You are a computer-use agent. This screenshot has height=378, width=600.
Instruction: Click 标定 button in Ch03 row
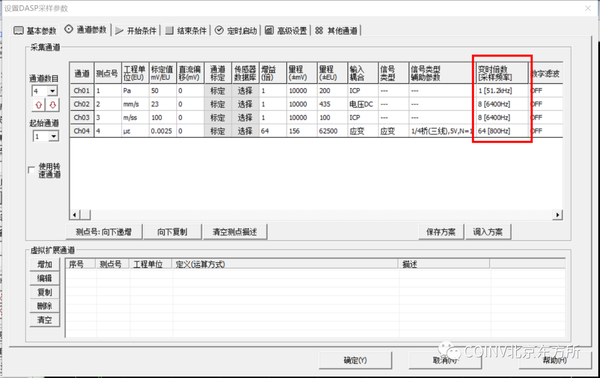click(x=218, y=117)
